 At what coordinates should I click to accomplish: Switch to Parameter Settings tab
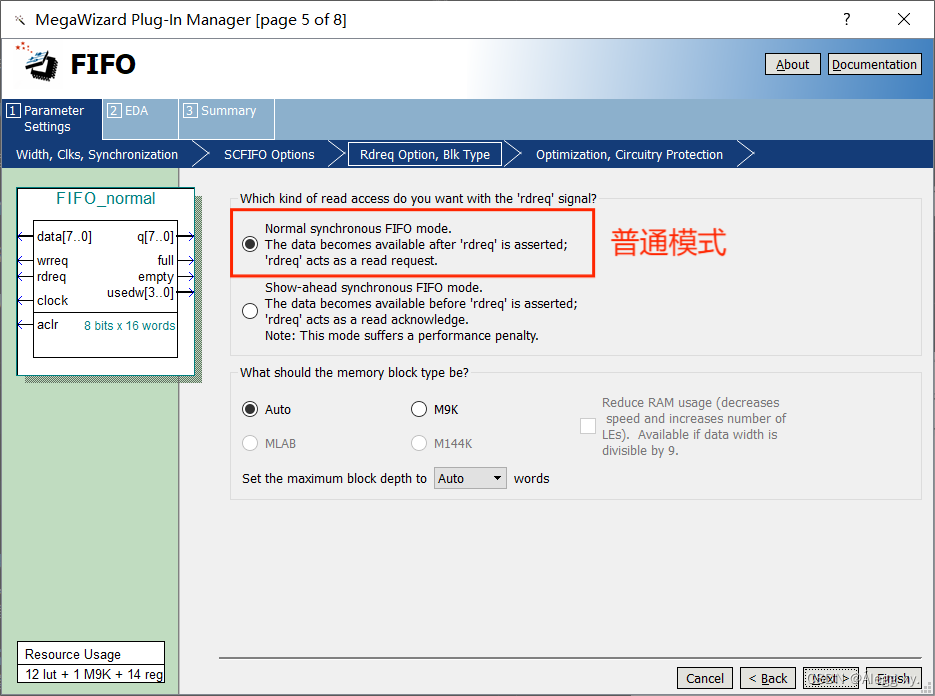click(52, 119)
